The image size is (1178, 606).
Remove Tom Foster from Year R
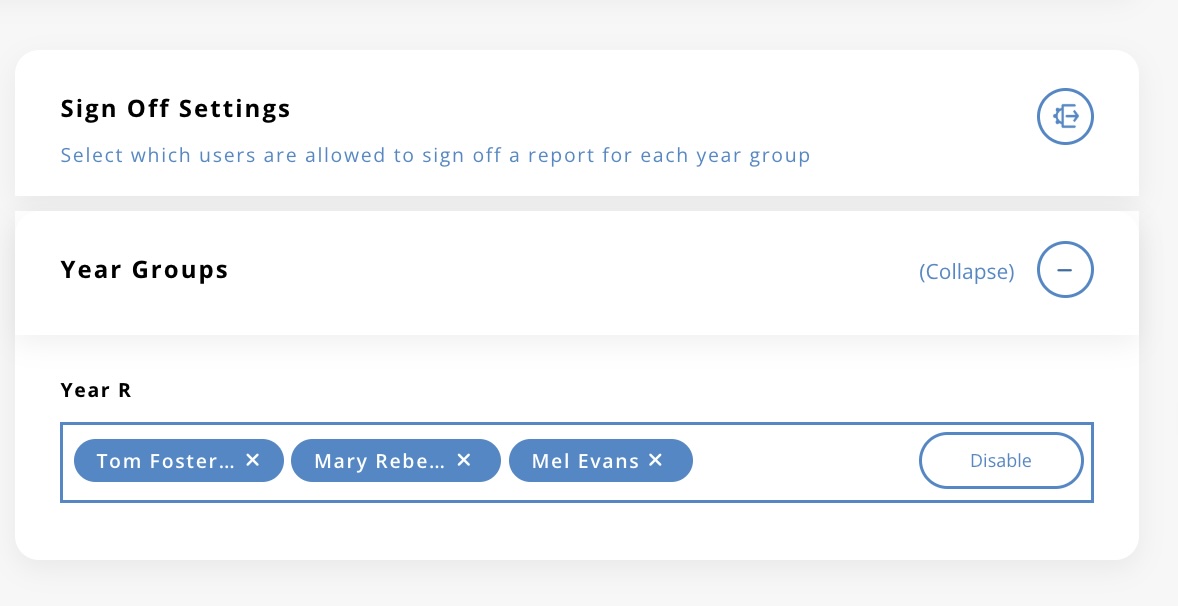pyautogui.click(x=253, y=460)
